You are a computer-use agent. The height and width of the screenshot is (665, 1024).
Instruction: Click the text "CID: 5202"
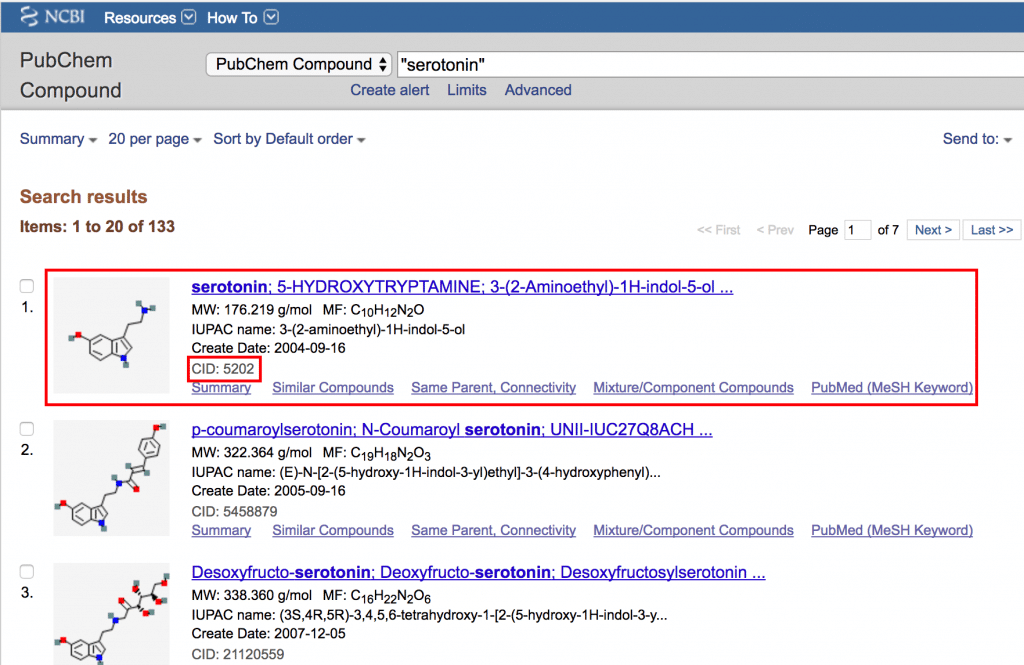point(223,369)
